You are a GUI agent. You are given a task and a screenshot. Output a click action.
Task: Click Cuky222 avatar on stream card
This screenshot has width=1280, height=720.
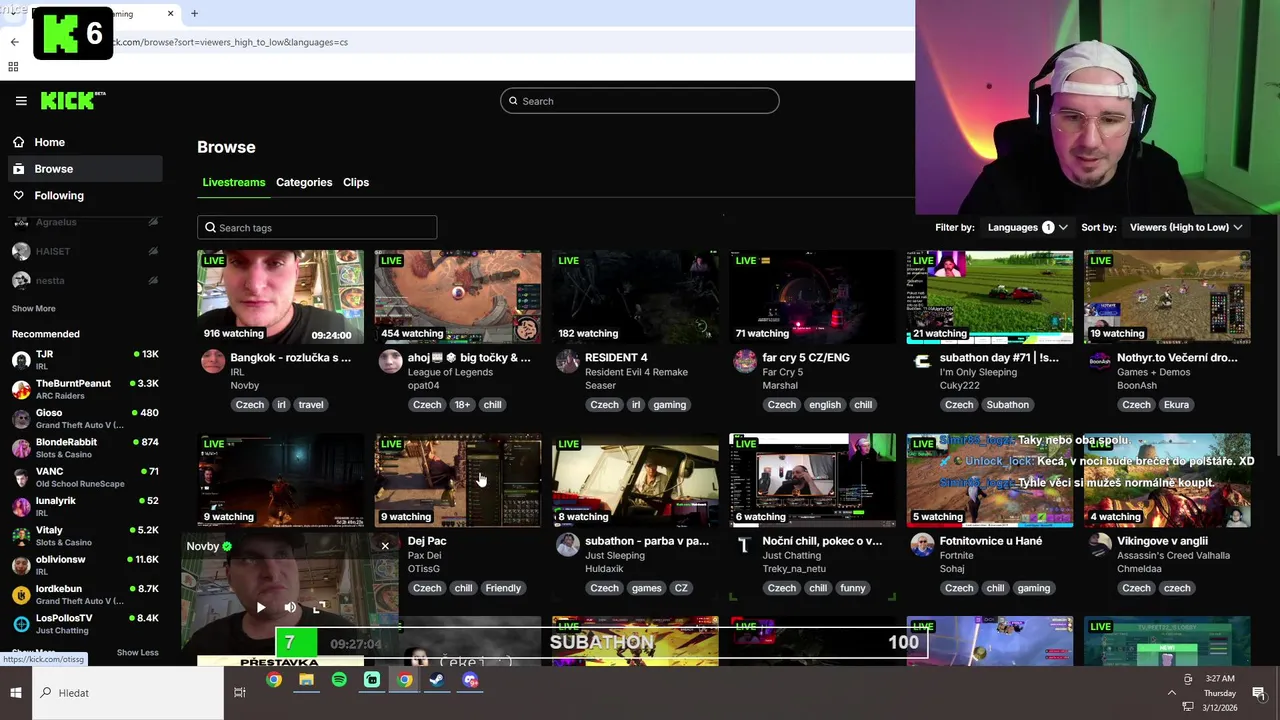pyautogui.click(x=922, y=361)
